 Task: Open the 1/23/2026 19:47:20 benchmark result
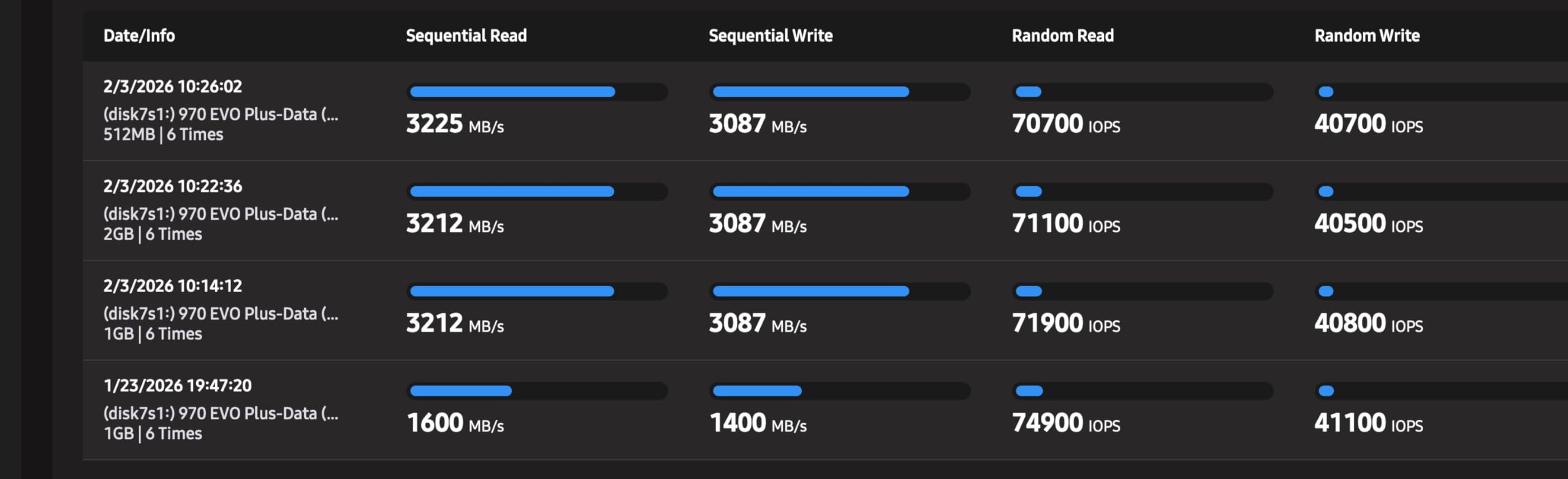177,386
